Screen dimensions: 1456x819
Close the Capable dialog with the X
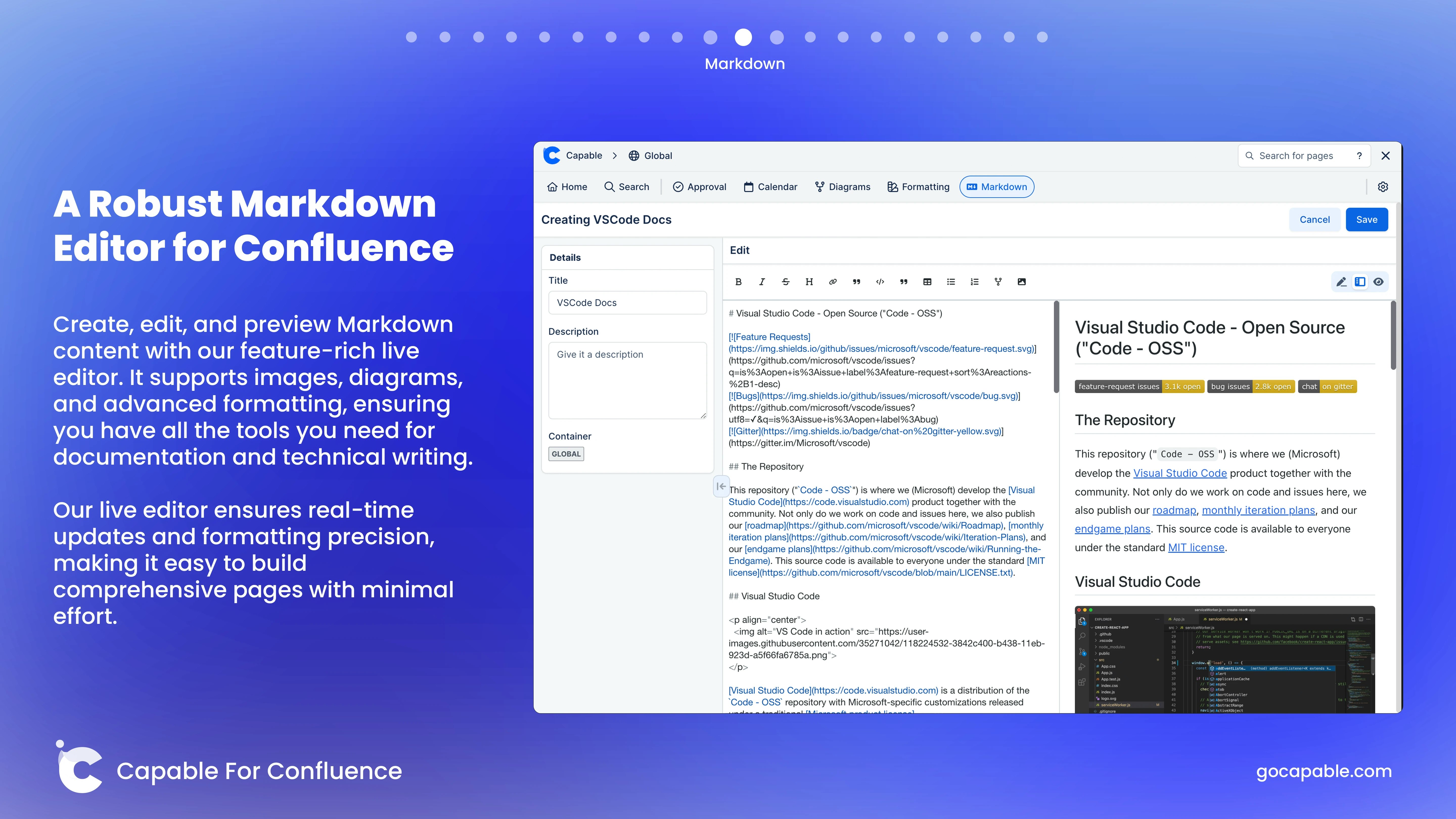pos(1385,155)
